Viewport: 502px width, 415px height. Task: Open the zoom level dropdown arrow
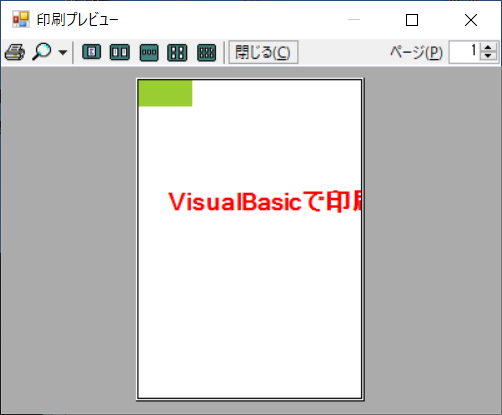(x=63, y=52)
